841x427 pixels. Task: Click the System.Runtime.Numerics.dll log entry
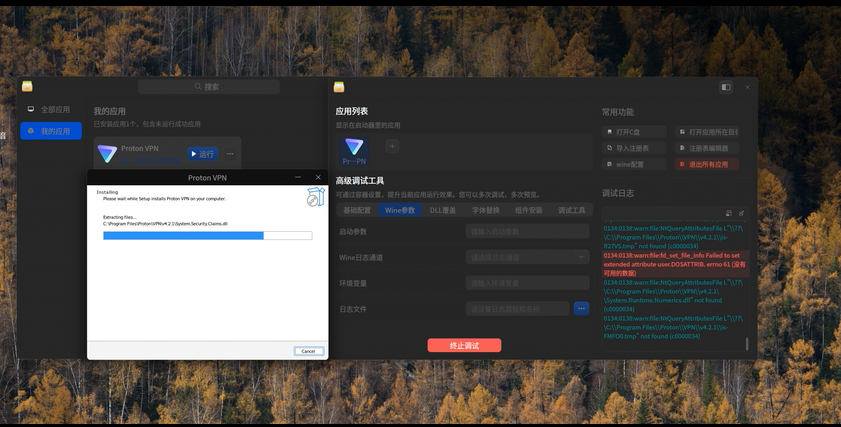pos(674,296)
